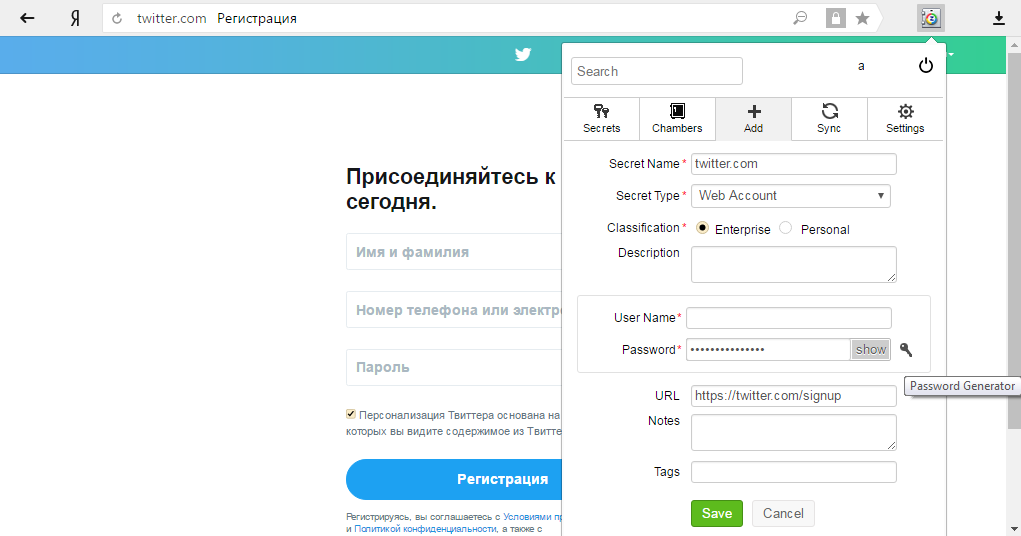Click the Description text area

[x=793, y=264]
